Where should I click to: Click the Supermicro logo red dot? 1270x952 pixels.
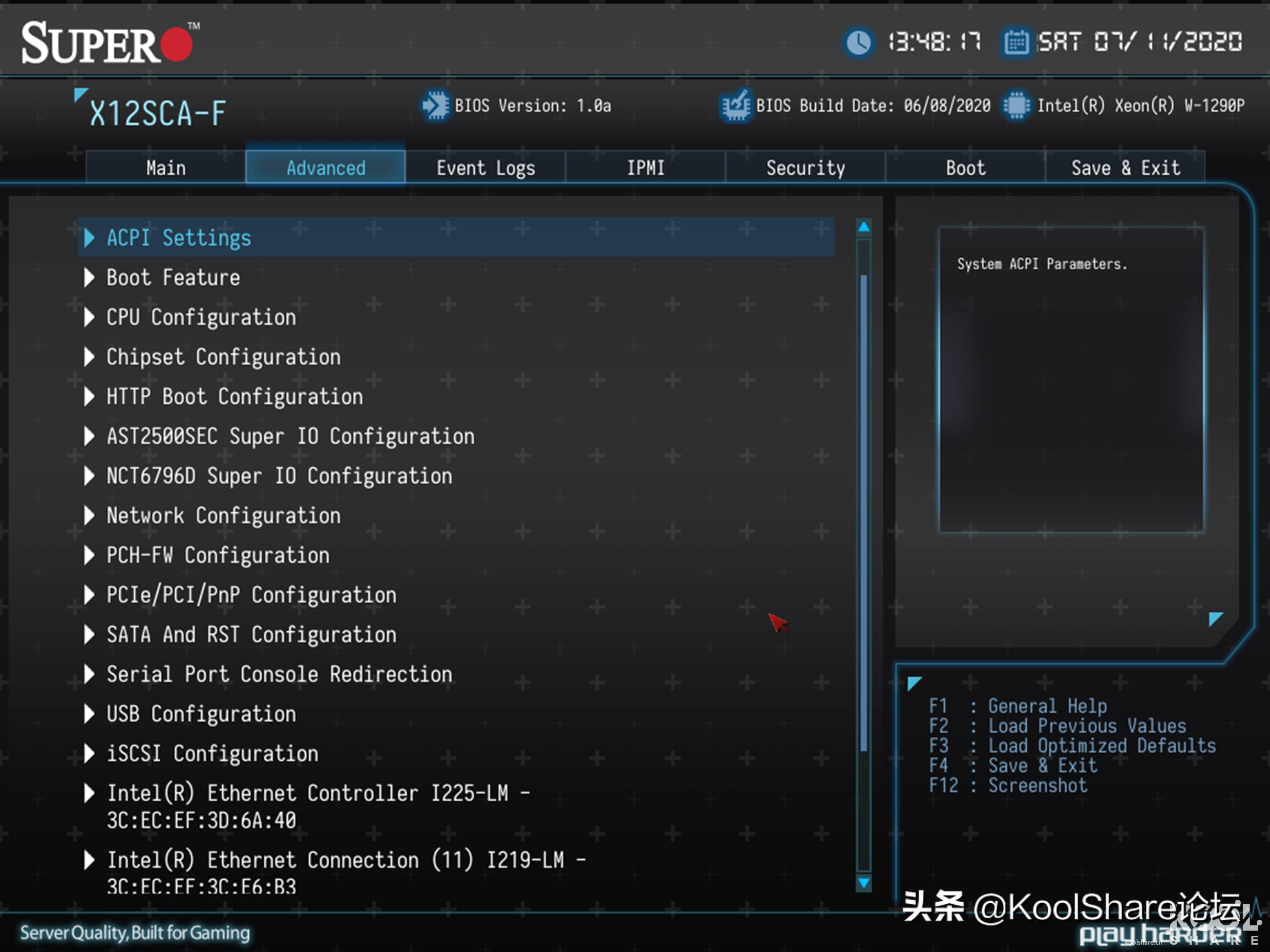coord(176,45)
